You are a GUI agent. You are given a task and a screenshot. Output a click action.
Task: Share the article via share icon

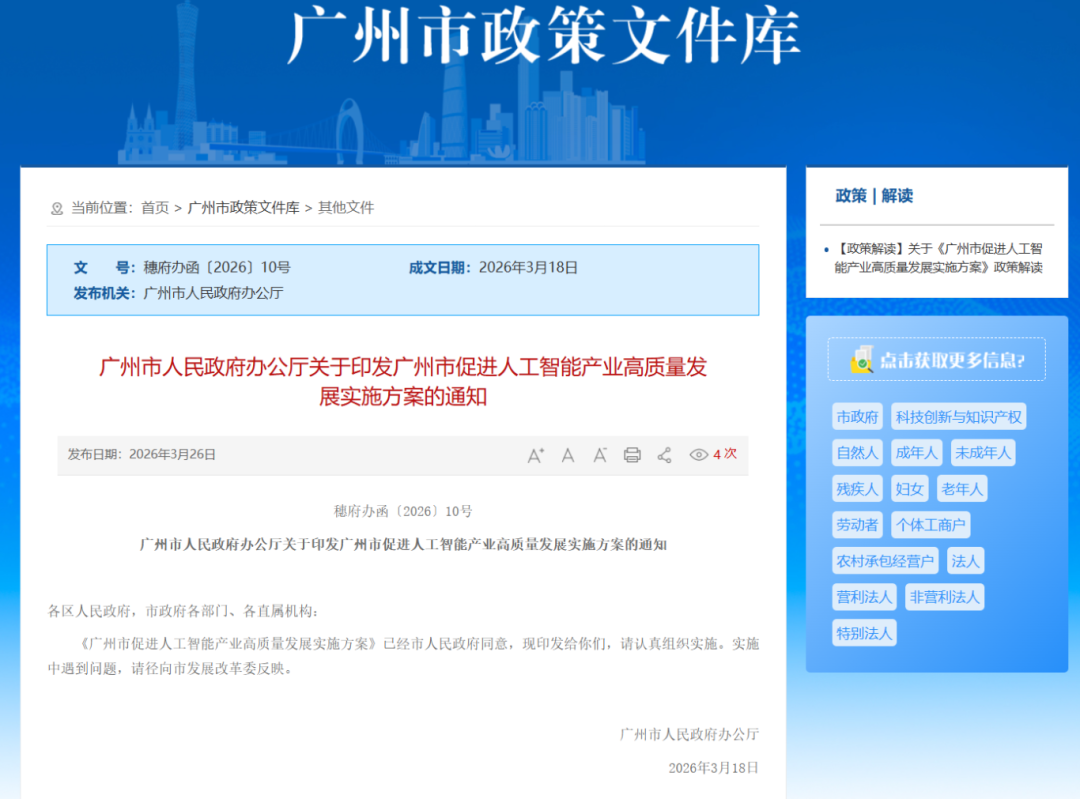(665, 455)
